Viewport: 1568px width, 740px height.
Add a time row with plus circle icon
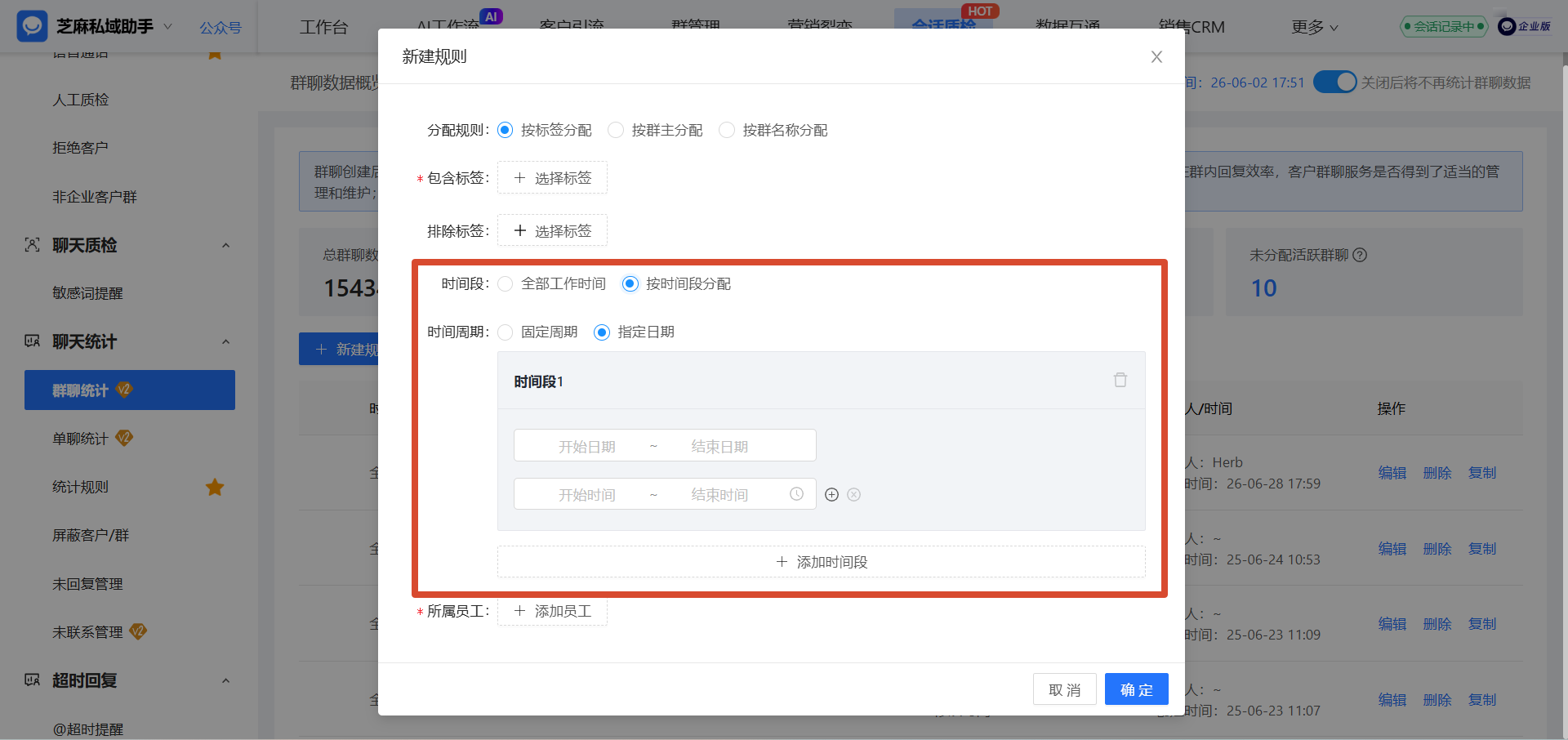coord(832,495)
